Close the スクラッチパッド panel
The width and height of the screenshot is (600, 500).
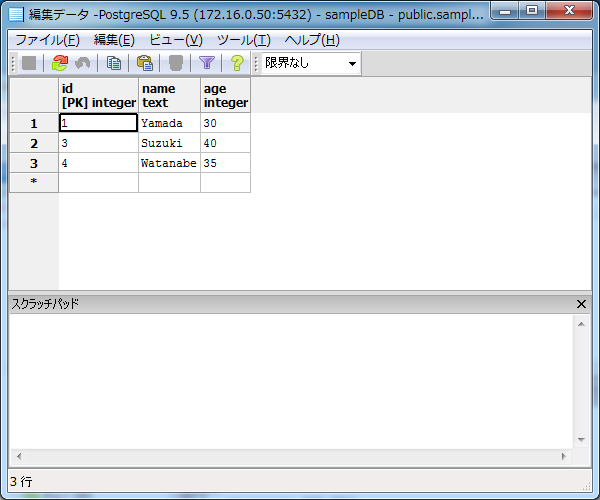tap(582, 304)
